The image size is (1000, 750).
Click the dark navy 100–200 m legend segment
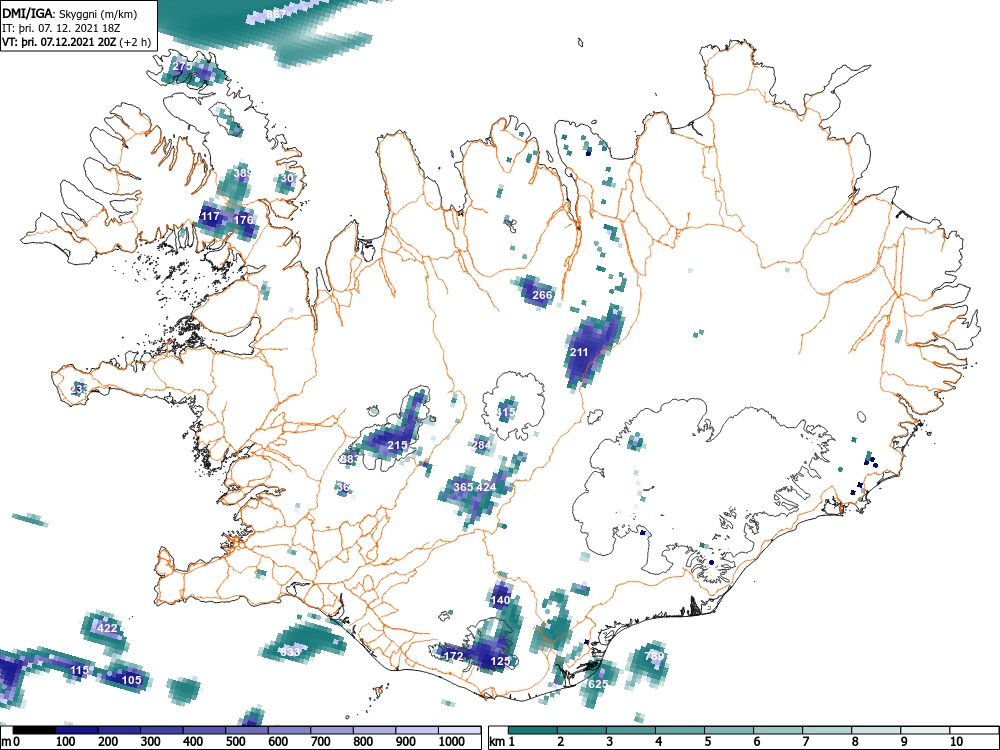(x=77, y=730)
